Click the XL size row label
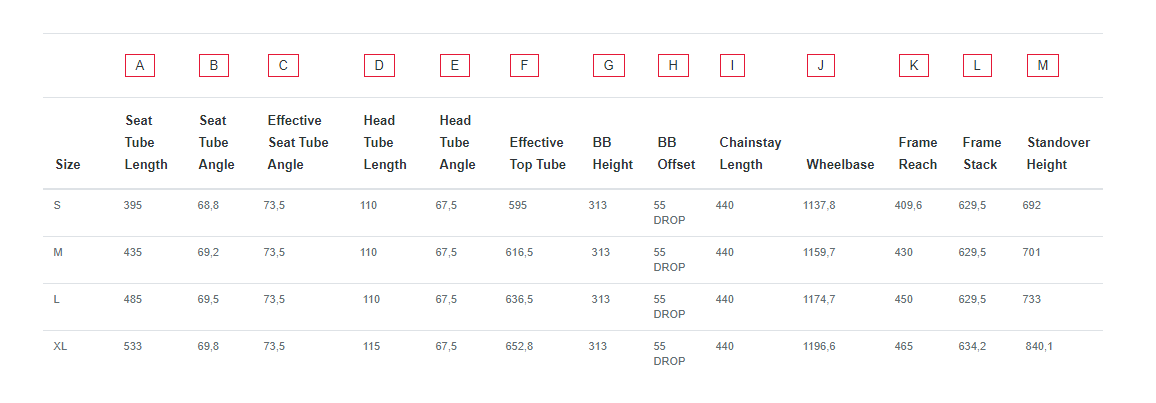The image size is (1156, 403). pos(60,346)
